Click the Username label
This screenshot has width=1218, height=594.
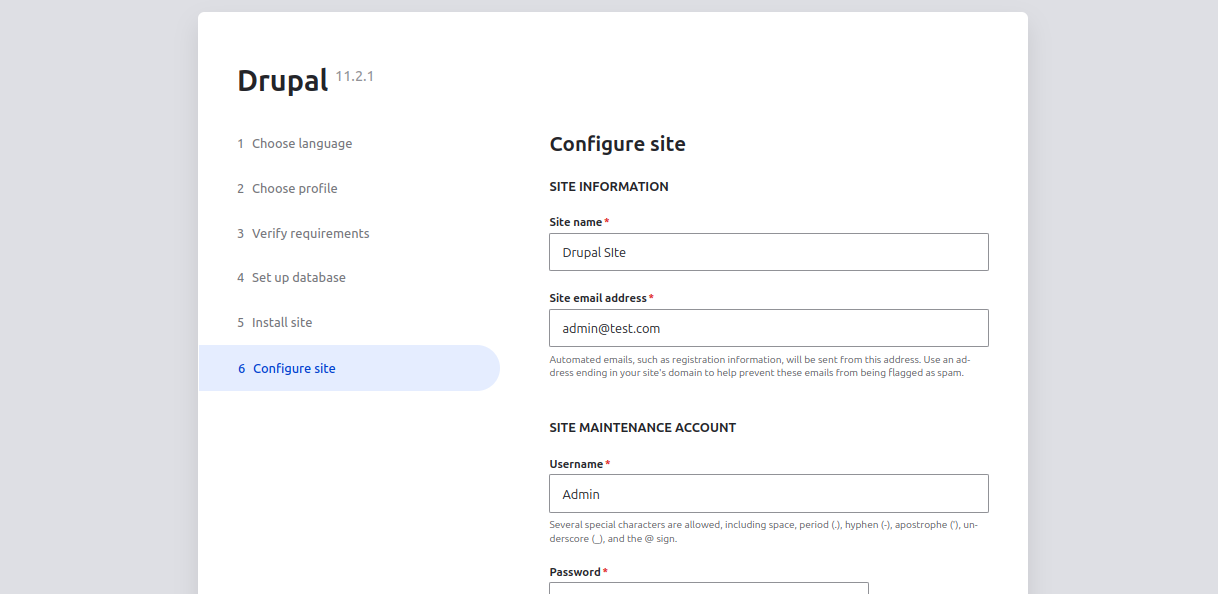pos(576,464)
